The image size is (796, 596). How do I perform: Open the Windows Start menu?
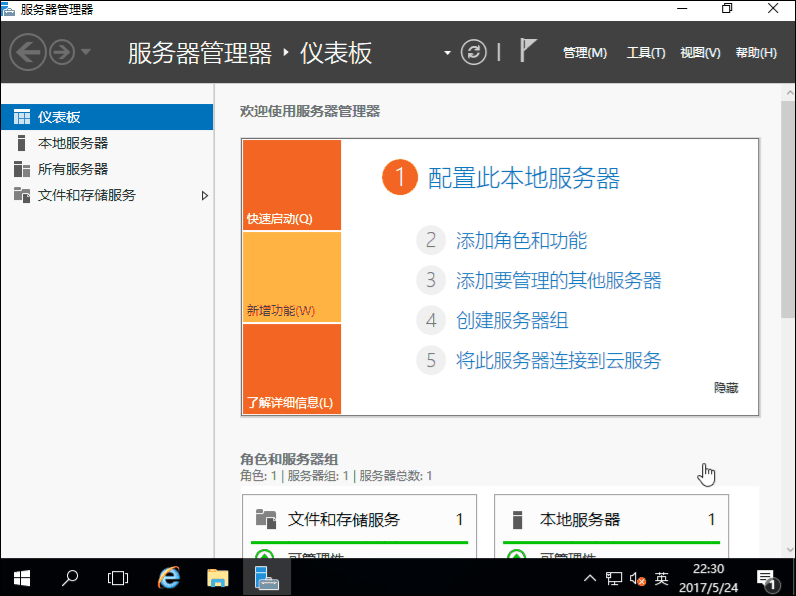[x=22, y=578]
